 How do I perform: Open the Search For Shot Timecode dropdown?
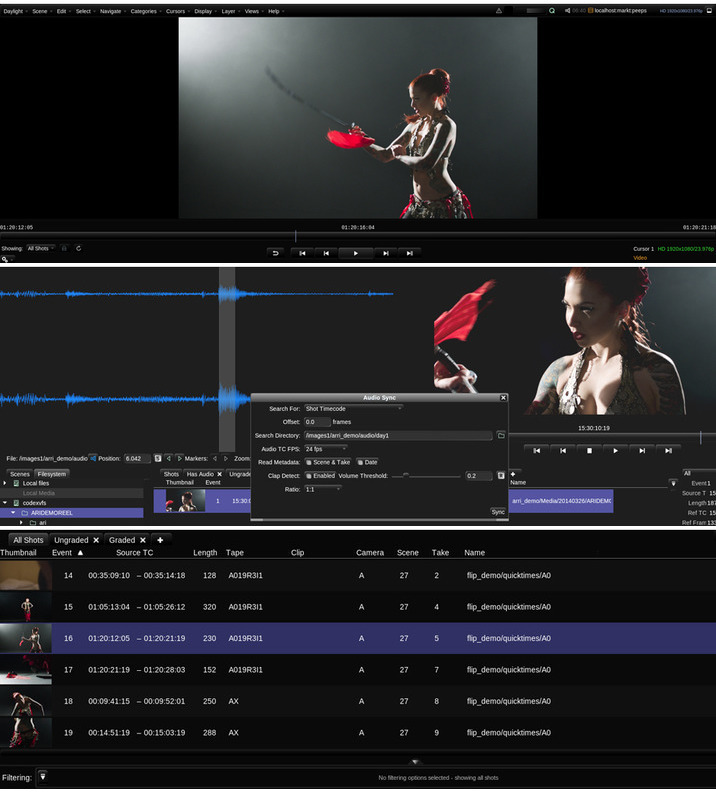pos(353,408)
